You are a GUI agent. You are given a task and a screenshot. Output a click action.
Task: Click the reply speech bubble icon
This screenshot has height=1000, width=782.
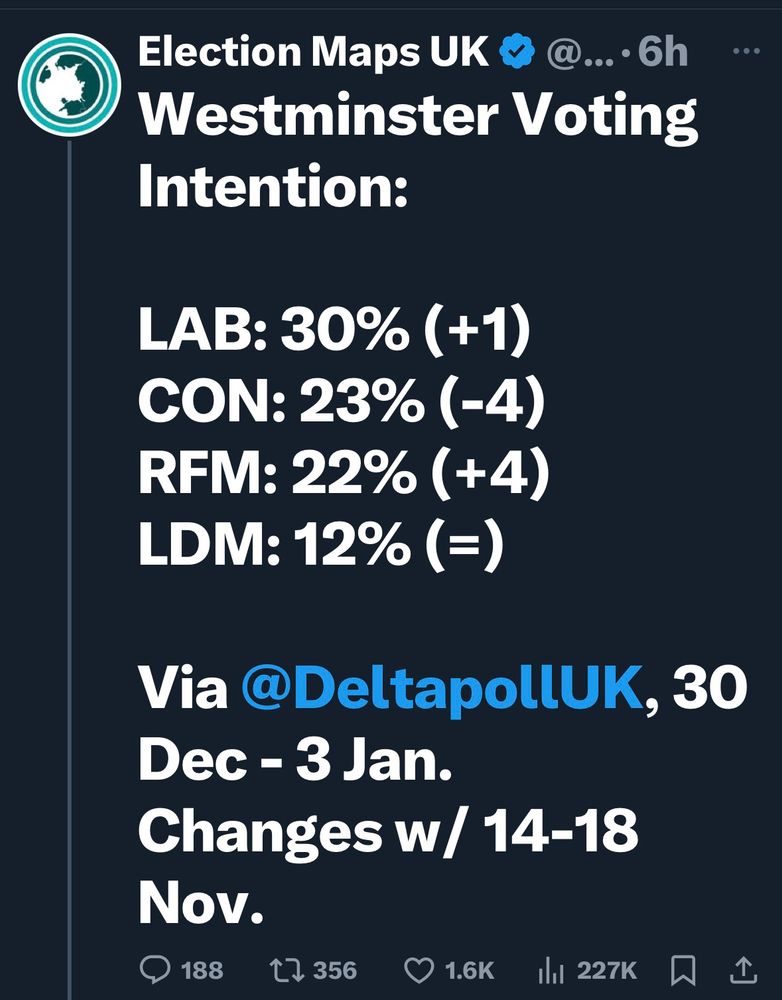pos(154,969)
